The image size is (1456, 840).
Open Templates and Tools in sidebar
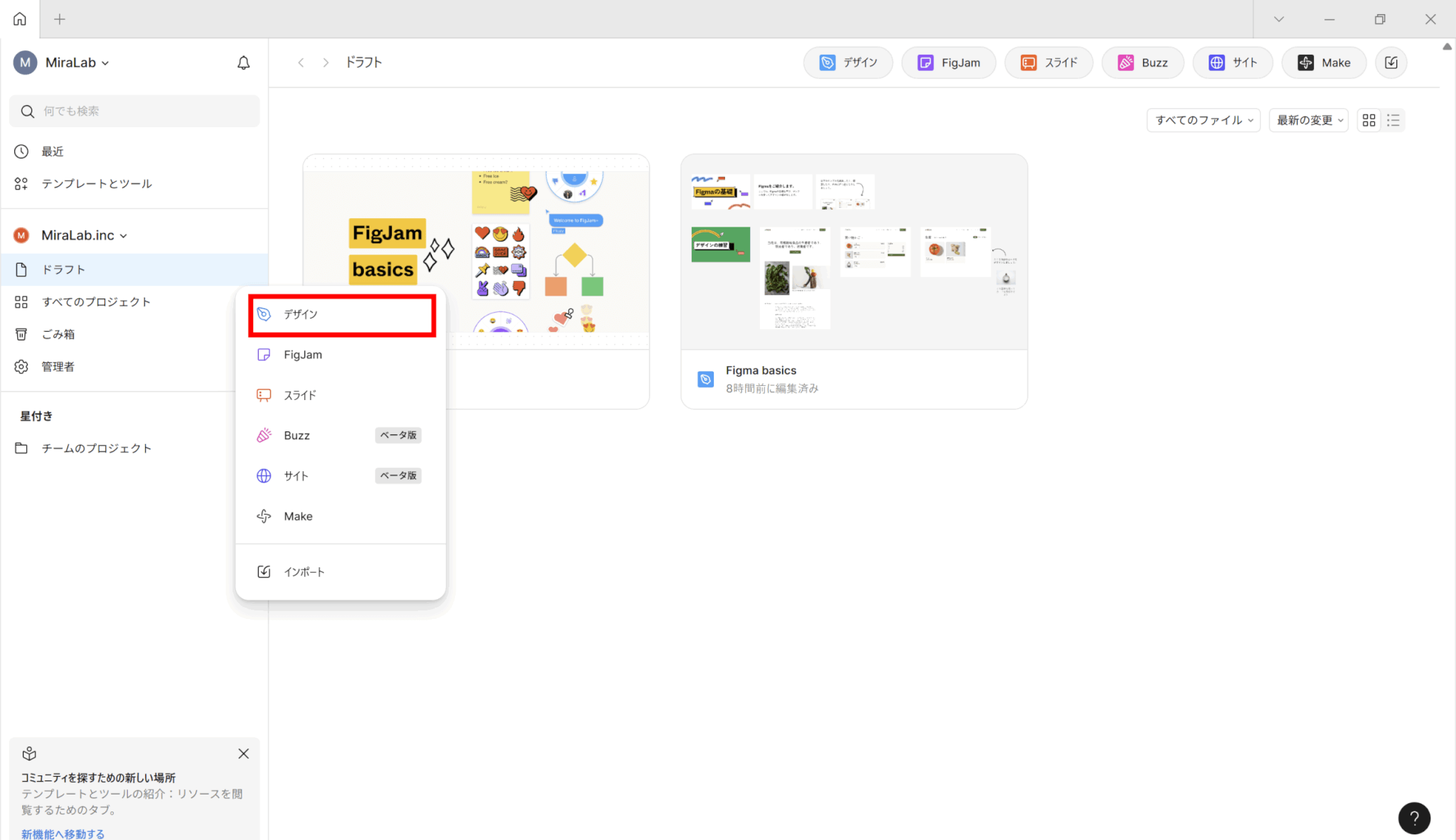(x=134, y=183)
